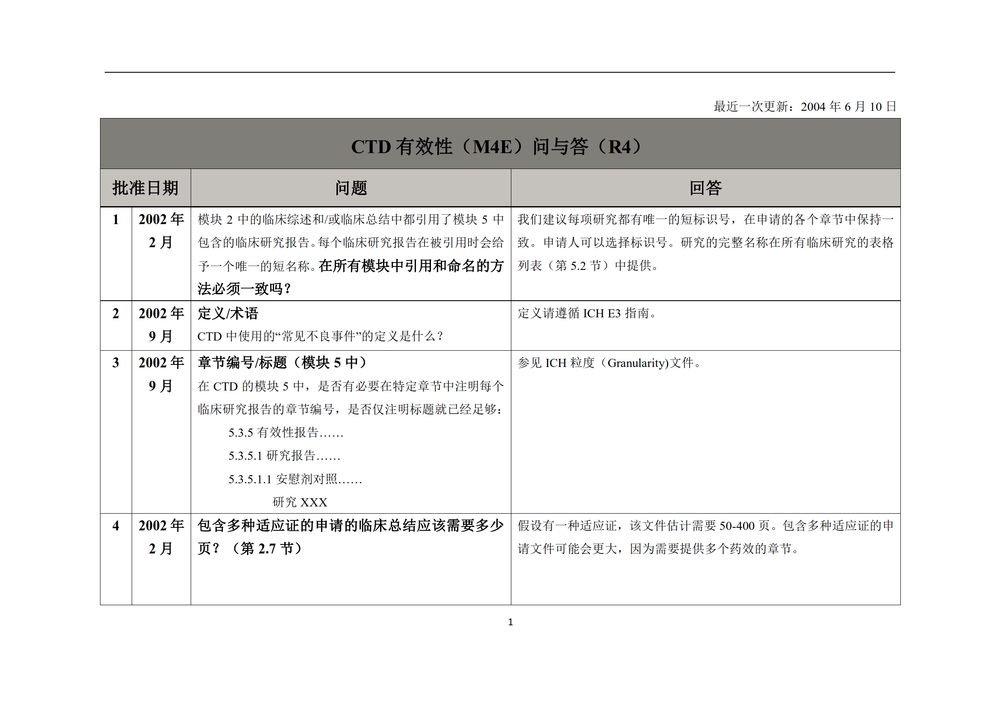Click the line "5.3.5.1 研究报告……"
Screen dimensions: 1000x707
pyautogui.click(x=284, y=456)
